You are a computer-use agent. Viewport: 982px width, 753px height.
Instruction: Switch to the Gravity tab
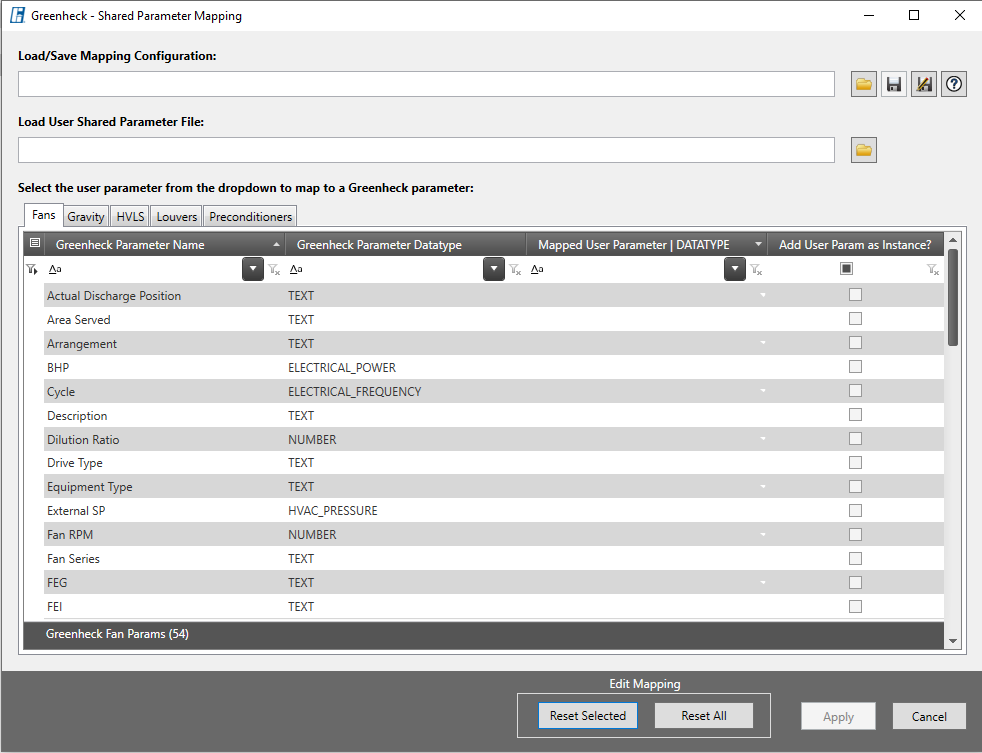86,217
